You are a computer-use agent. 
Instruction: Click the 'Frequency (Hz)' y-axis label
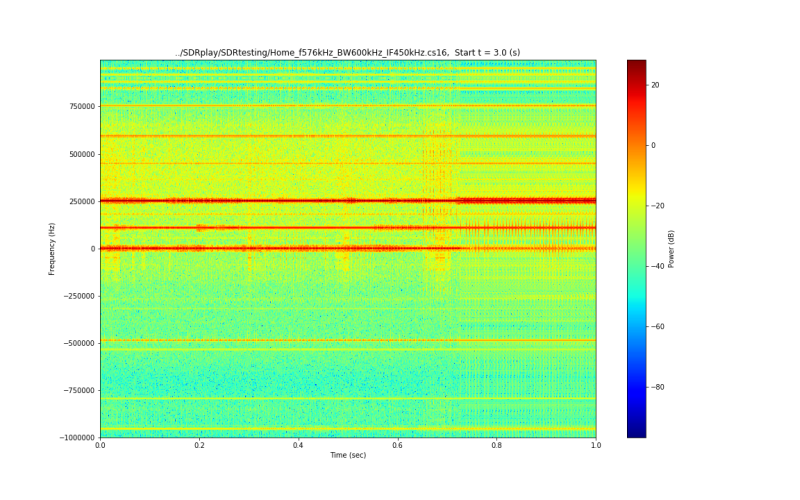52,249
